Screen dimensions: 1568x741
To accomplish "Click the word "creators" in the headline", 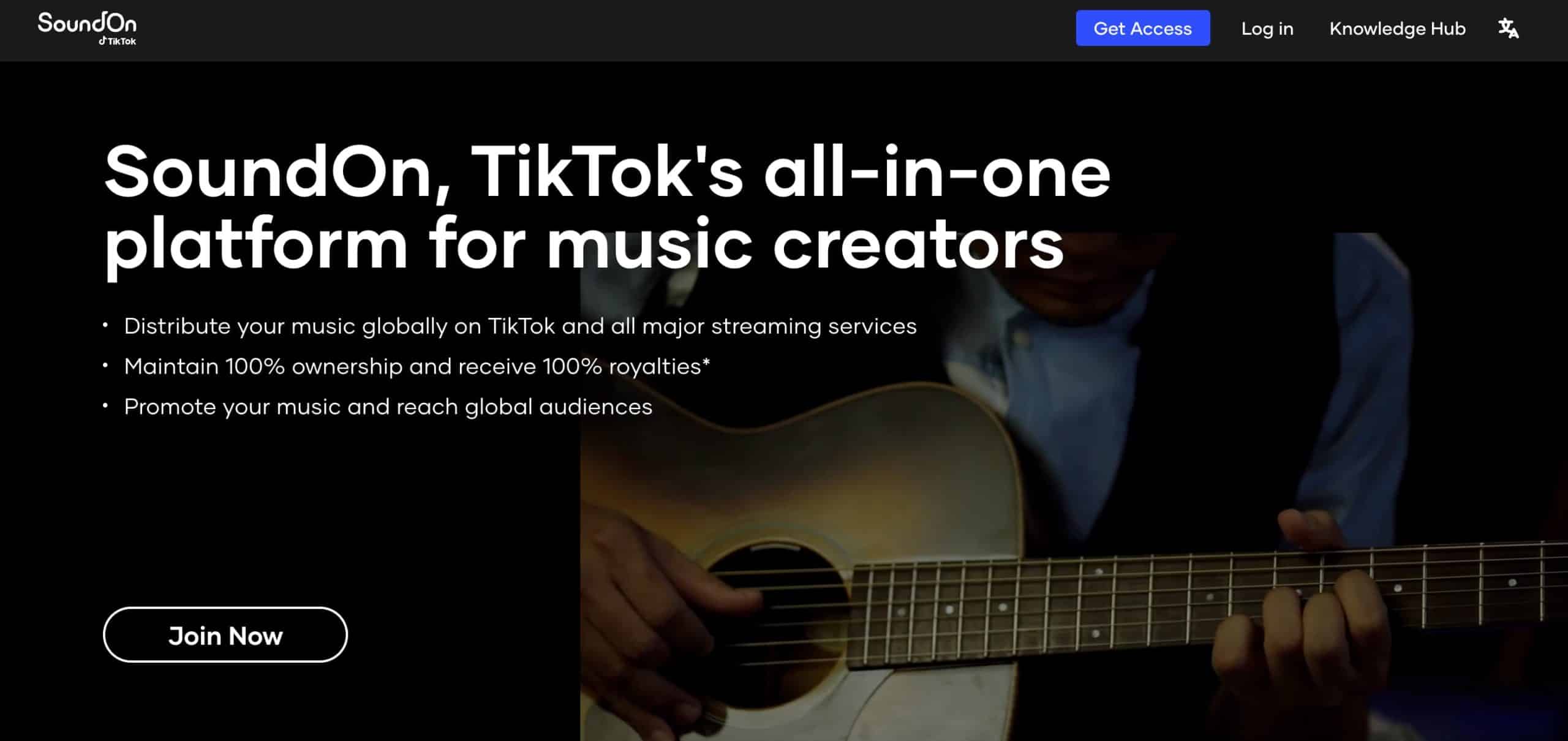I will [x=918, y=245].
